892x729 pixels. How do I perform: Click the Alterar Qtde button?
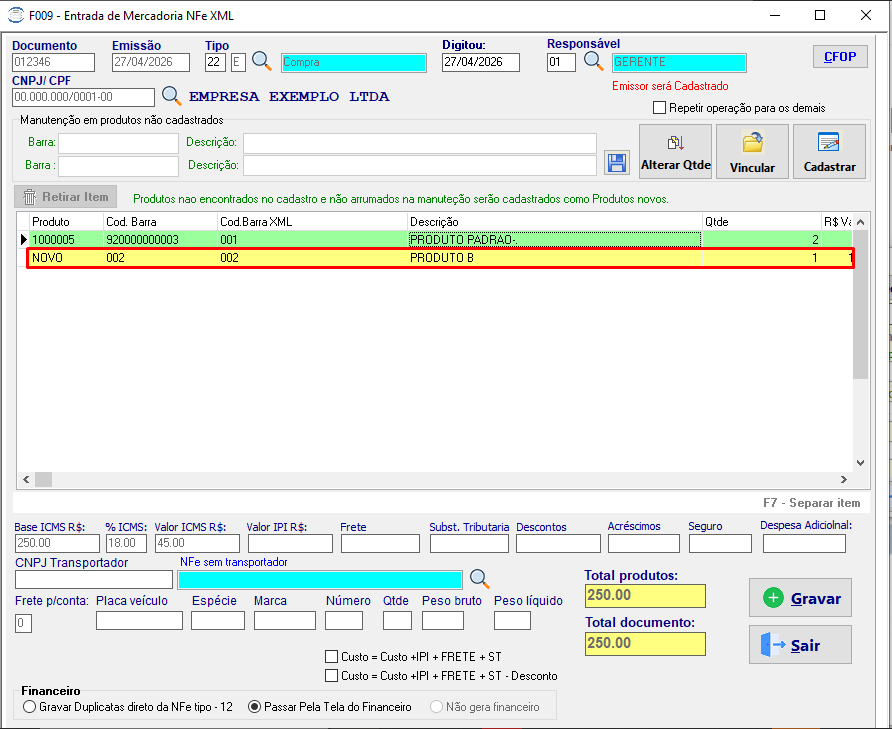(675, 151)
